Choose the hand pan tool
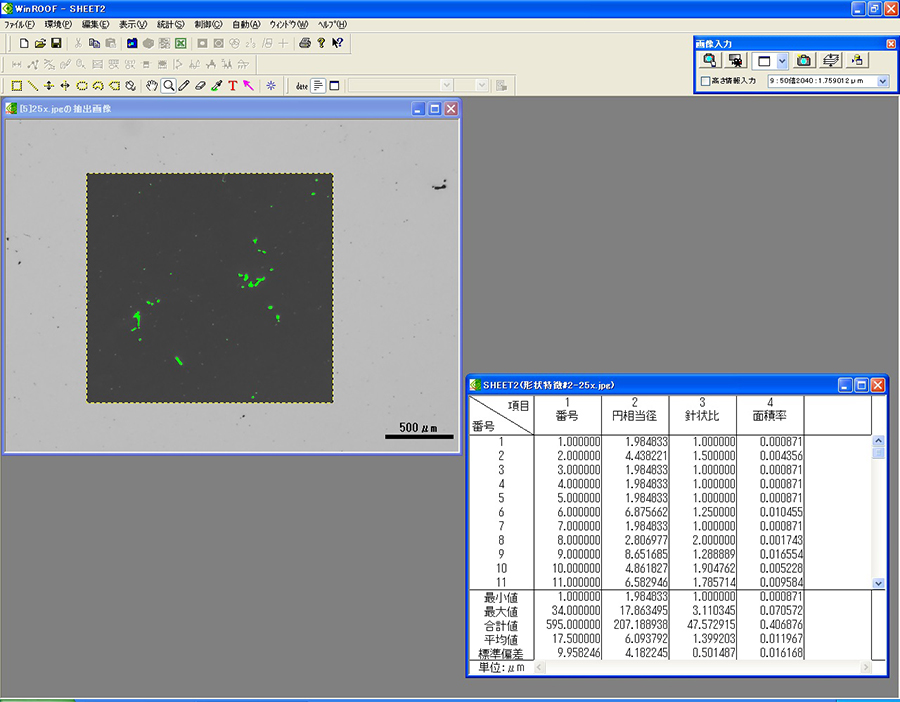This screenshot has width=900, height=702. click(152, 86)
